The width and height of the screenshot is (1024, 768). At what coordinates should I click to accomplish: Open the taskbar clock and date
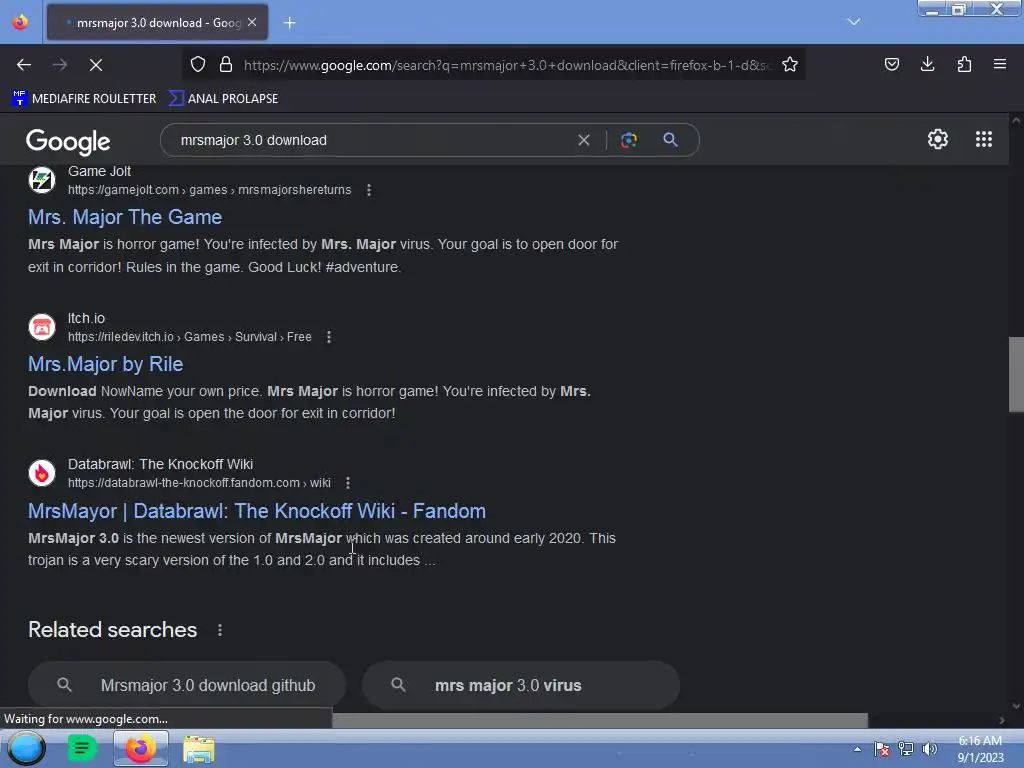[x=980, y=749]
